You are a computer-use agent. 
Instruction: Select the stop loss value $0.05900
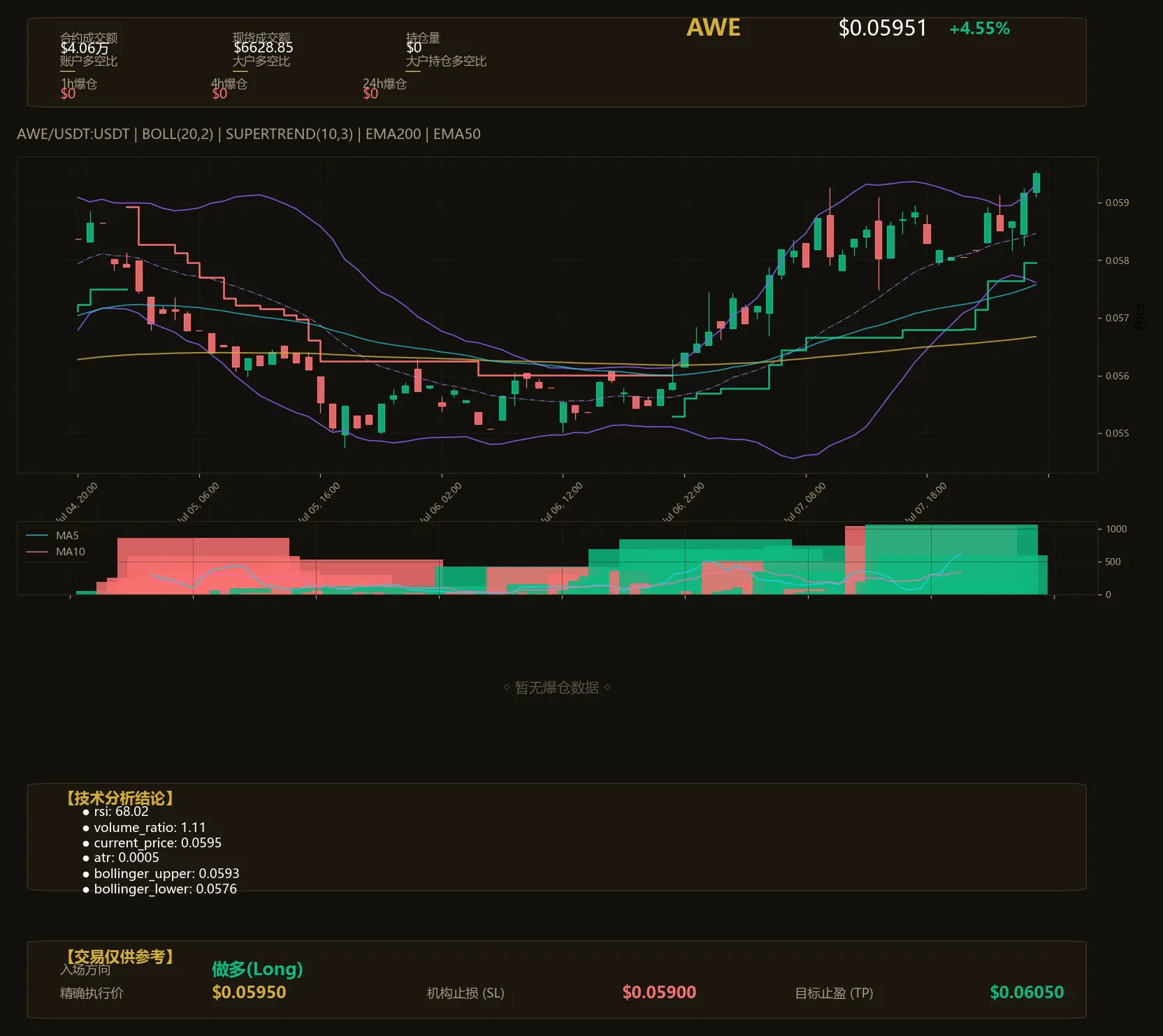tap(659, 993)
